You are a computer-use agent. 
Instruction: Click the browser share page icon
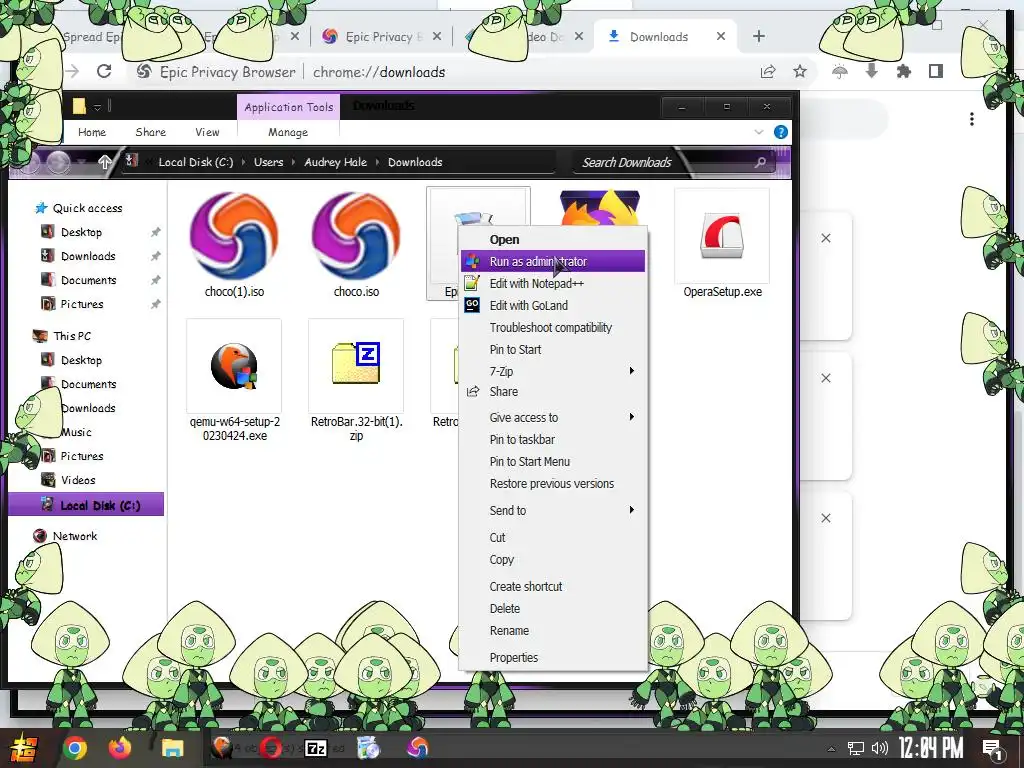pos(768,71)
